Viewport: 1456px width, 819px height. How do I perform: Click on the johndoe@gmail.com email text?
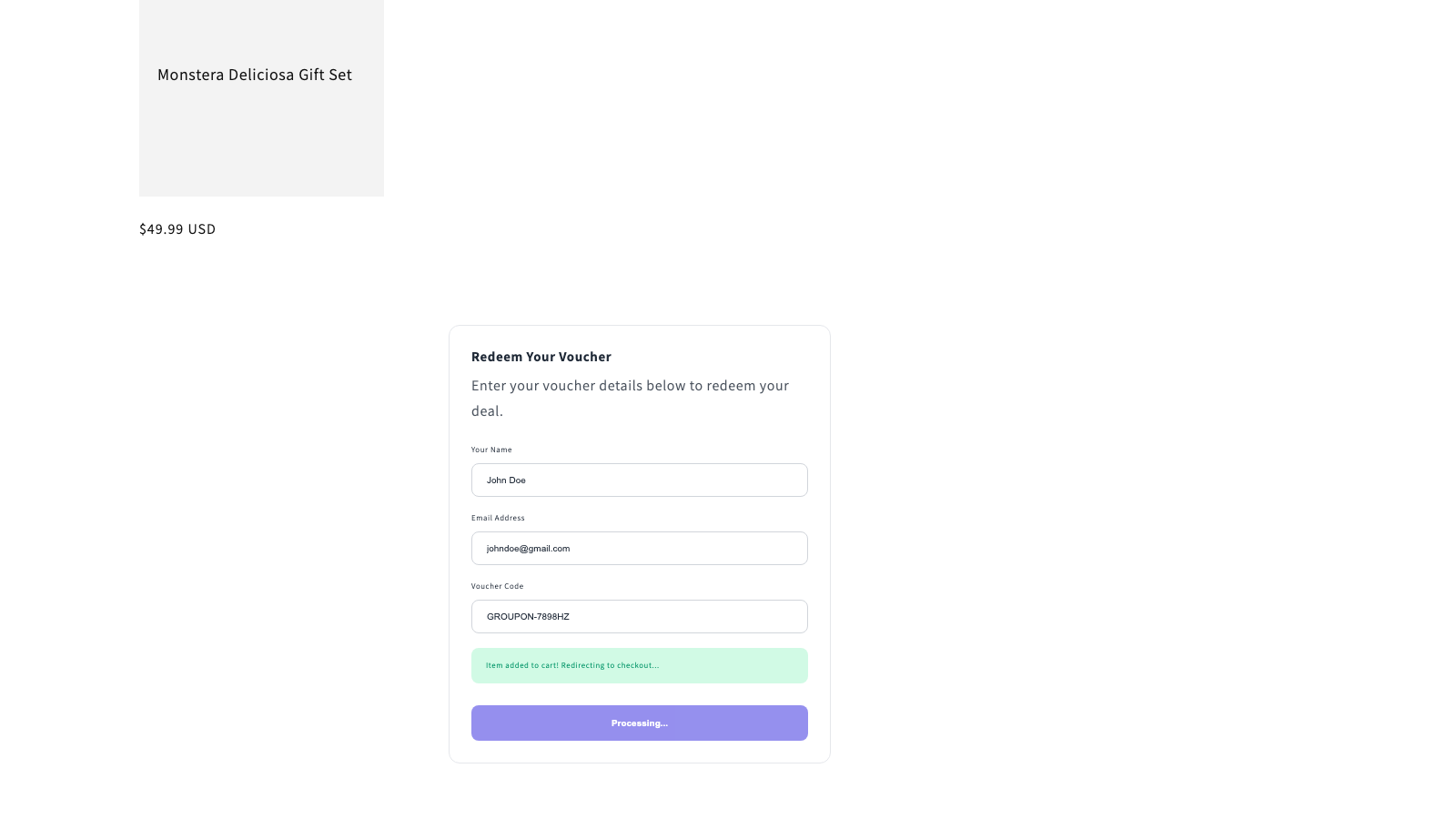528,549
